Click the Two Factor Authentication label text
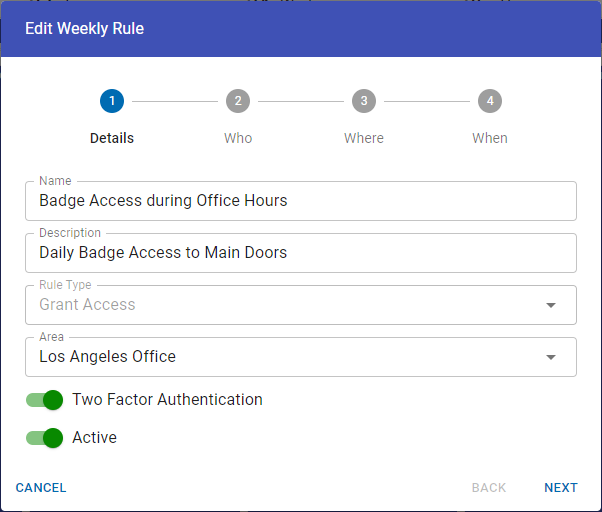This screenshot has height=512, width=602. click(x=167, y=400)
